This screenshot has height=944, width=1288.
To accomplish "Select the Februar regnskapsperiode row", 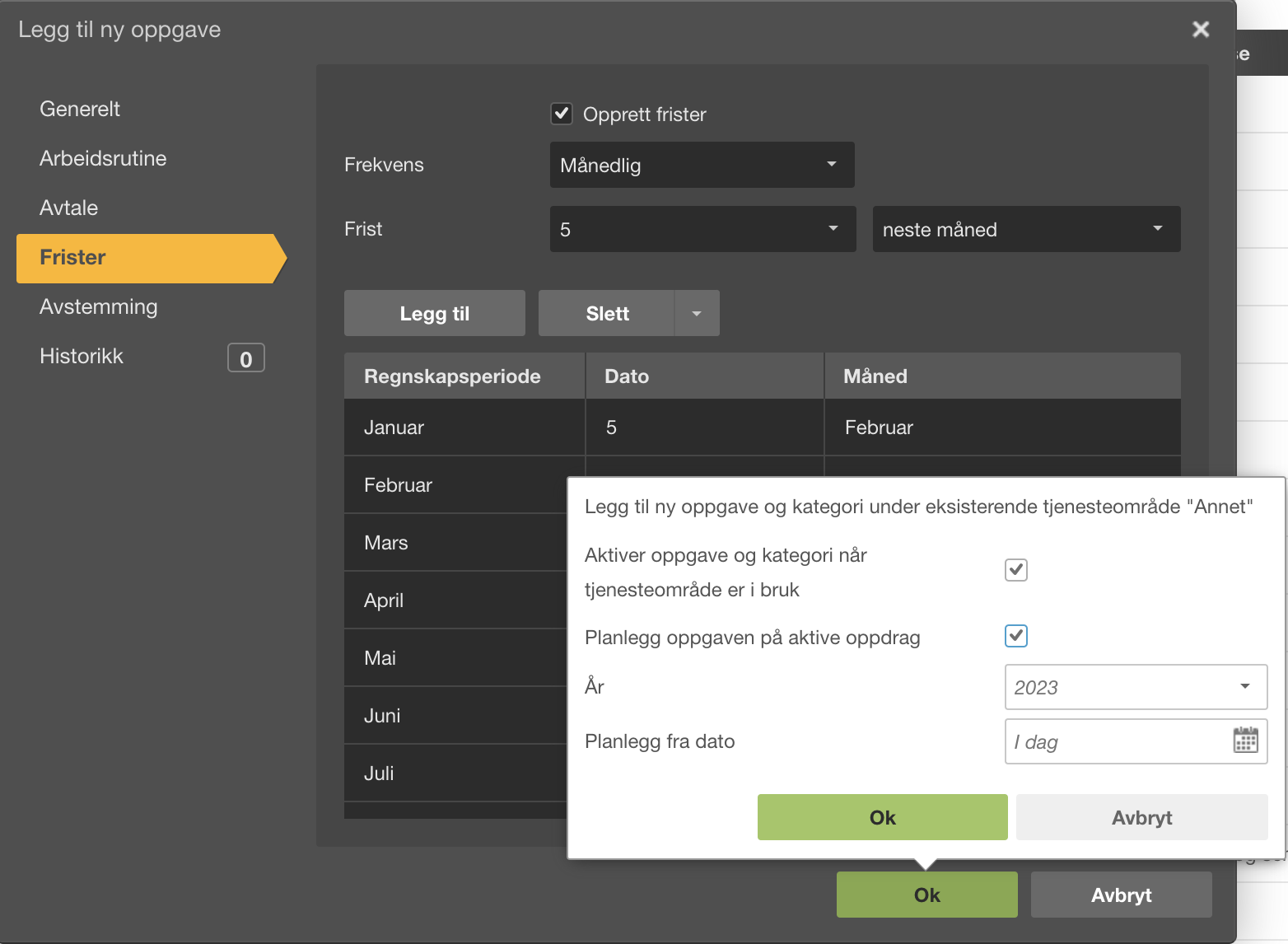I will point(455,485).
